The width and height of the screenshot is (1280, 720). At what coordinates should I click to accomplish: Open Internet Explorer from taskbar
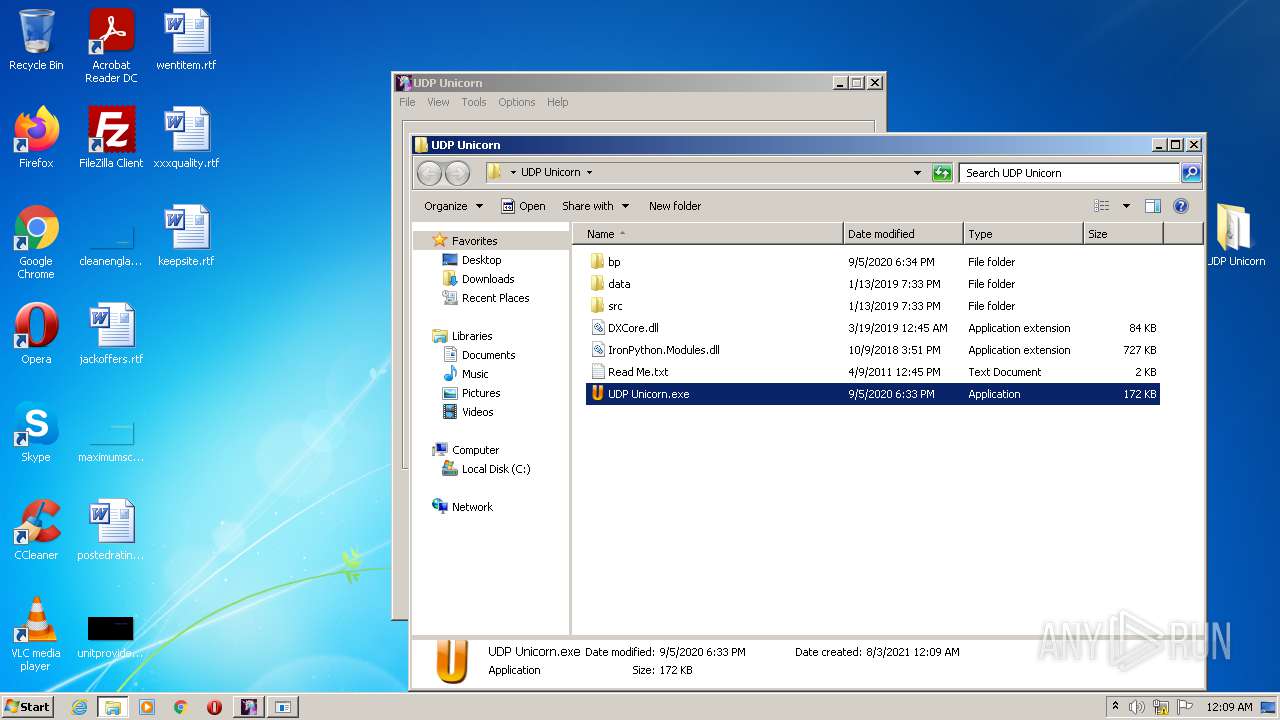point(79,707)
